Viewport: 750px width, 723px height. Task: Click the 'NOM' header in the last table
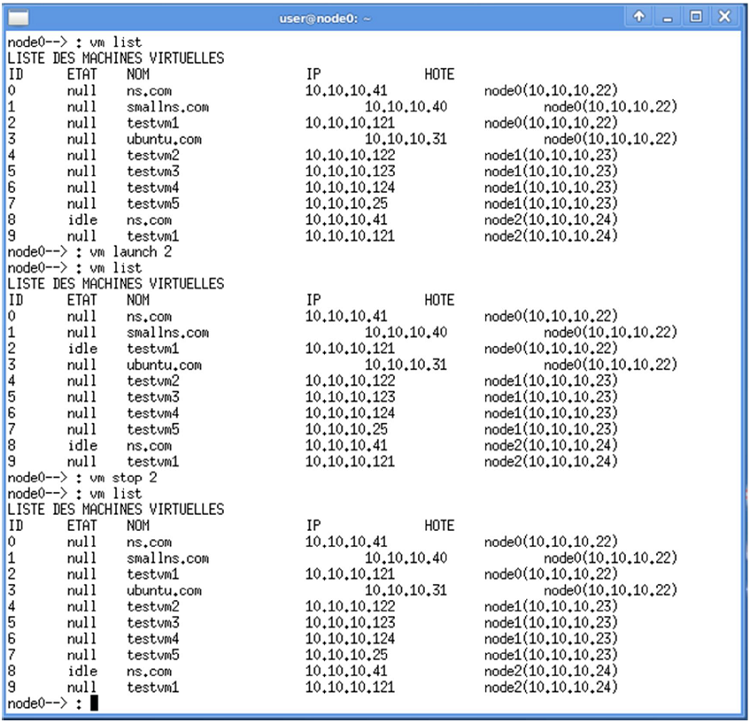(x=139, y=525)
